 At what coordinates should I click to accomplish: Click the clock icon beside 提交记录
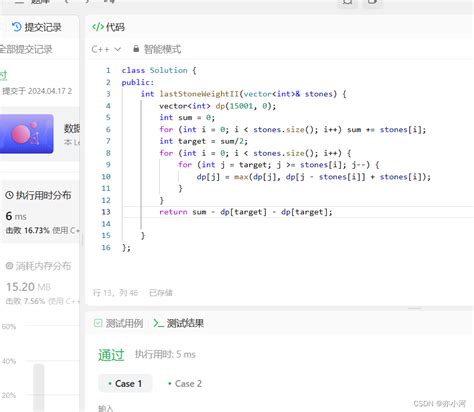click(x=16, y=27)
